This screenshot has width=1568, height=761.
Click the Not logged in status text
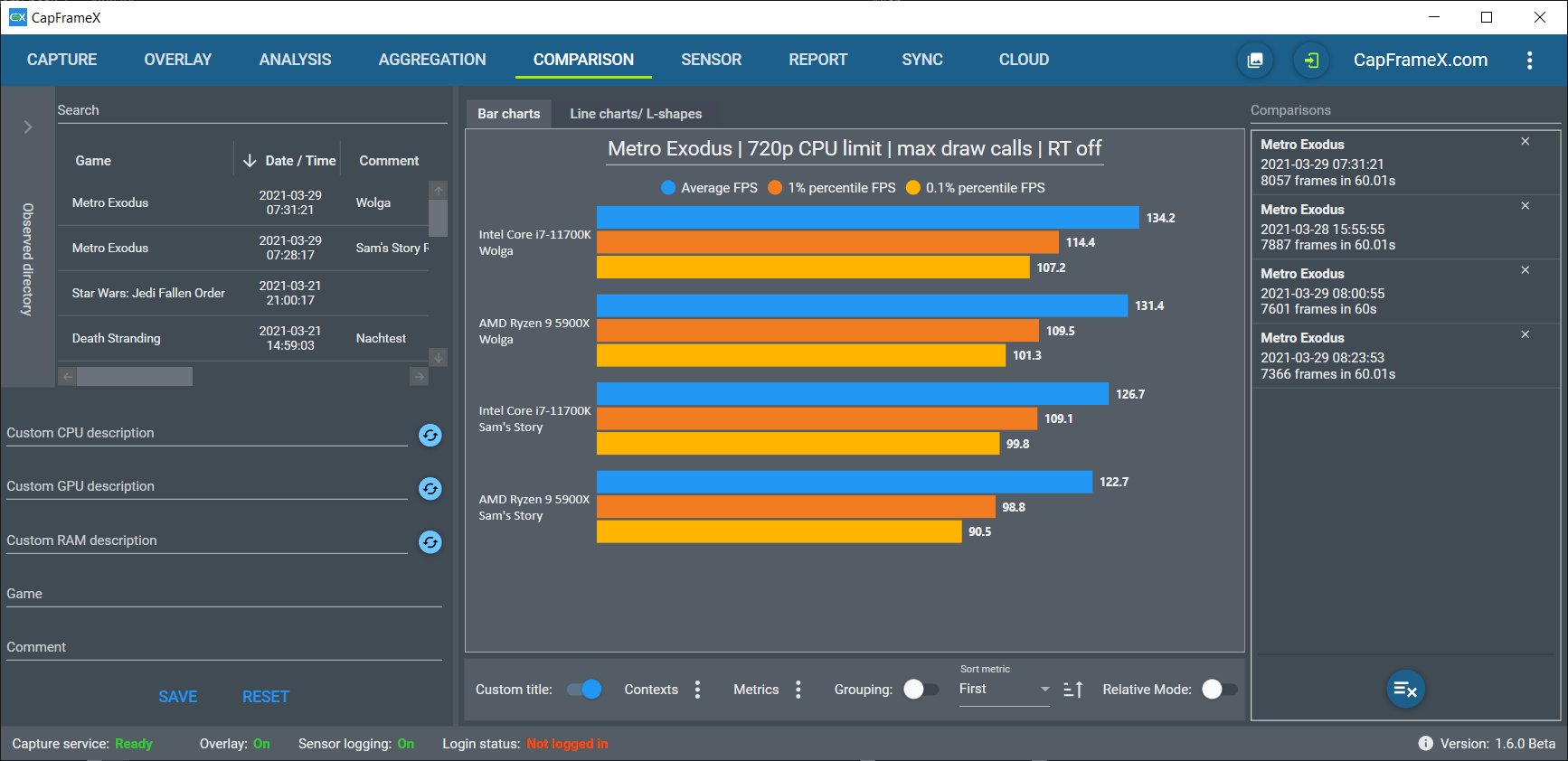(567, 744)
